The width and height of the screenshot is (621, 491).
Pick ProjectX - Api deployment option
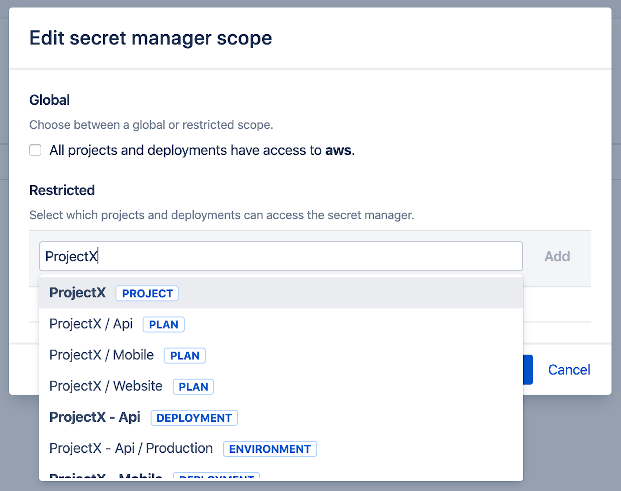tap(281, 417)
